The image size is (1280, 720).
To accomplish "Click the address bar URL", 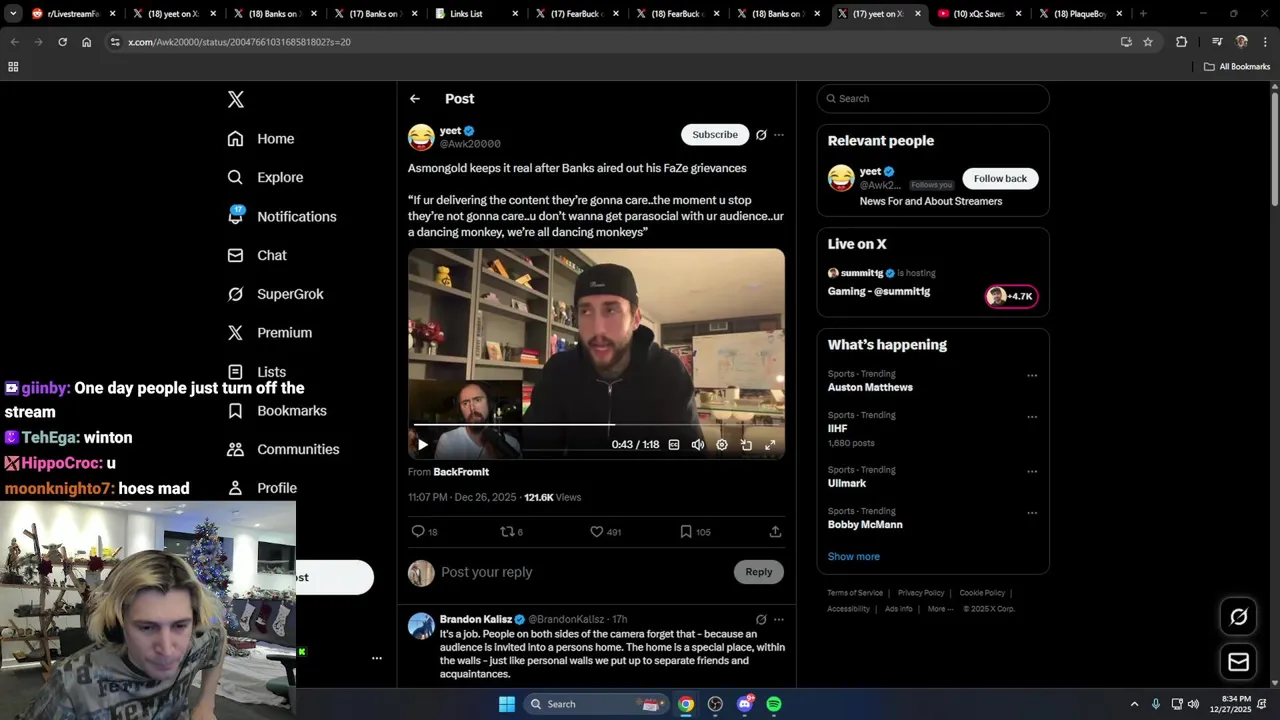I will coord(239,42).
